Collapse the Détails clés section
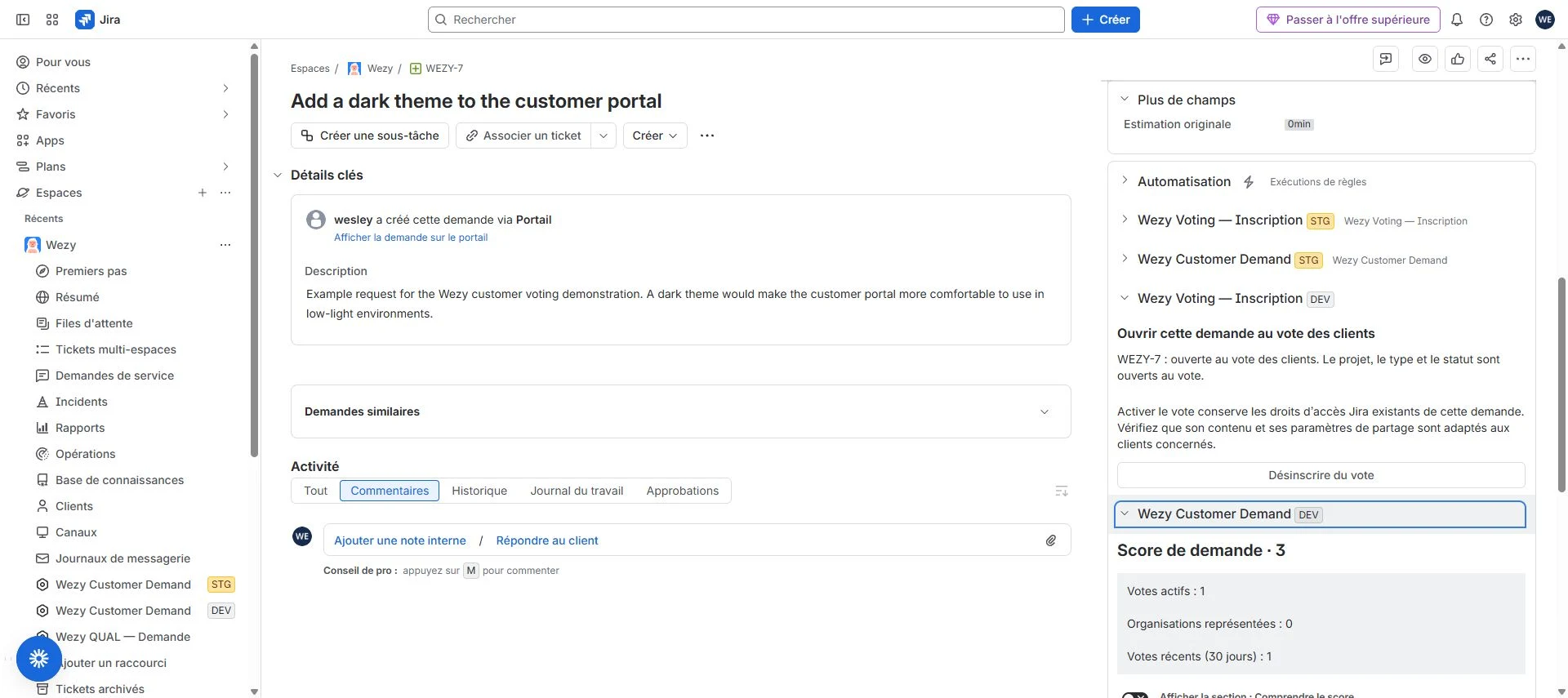Image resolution: width=1568 pixels, height=698 pixels. 278,175
